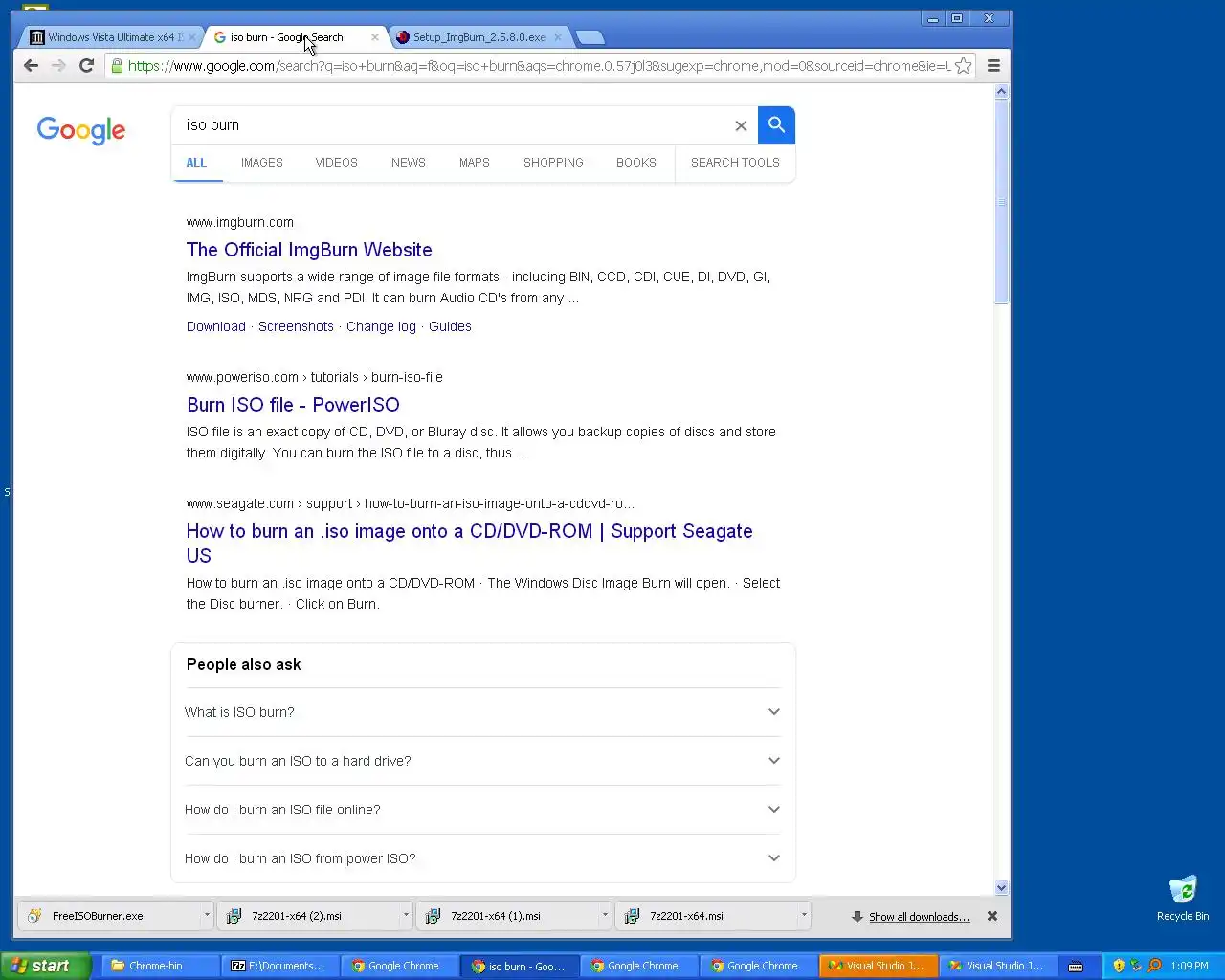
Task: Click the 1:09 PM system clock
Action: [1190, 966]
